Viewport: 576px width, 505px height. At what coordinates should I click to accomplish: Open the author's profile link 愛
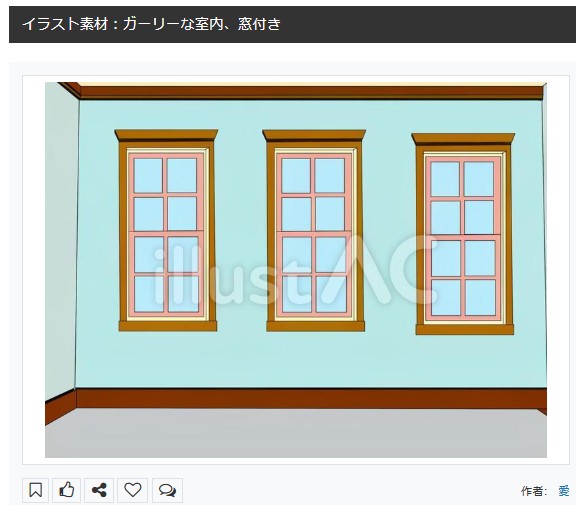tap(564, 491)
